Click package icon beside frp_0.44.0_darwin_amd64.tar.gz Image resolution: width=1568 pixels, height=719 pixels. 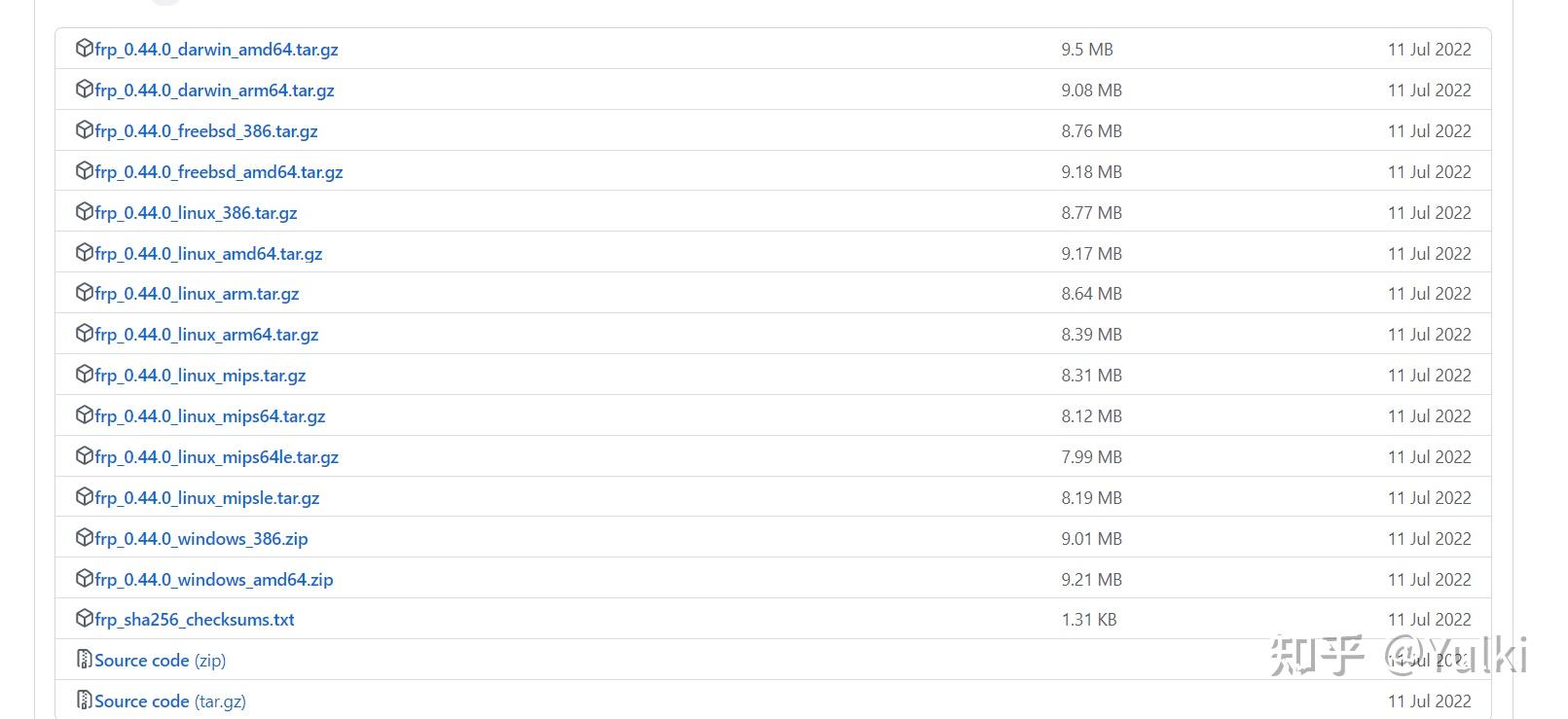tap(85, 48)
